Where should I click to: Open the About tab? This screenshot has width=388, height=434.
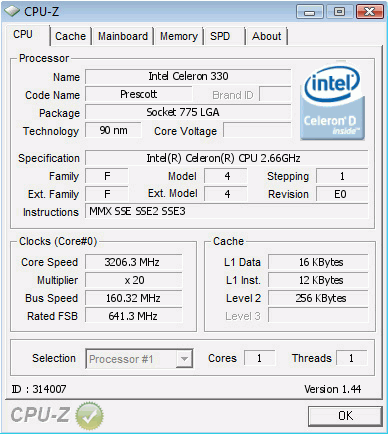[267, 36]
